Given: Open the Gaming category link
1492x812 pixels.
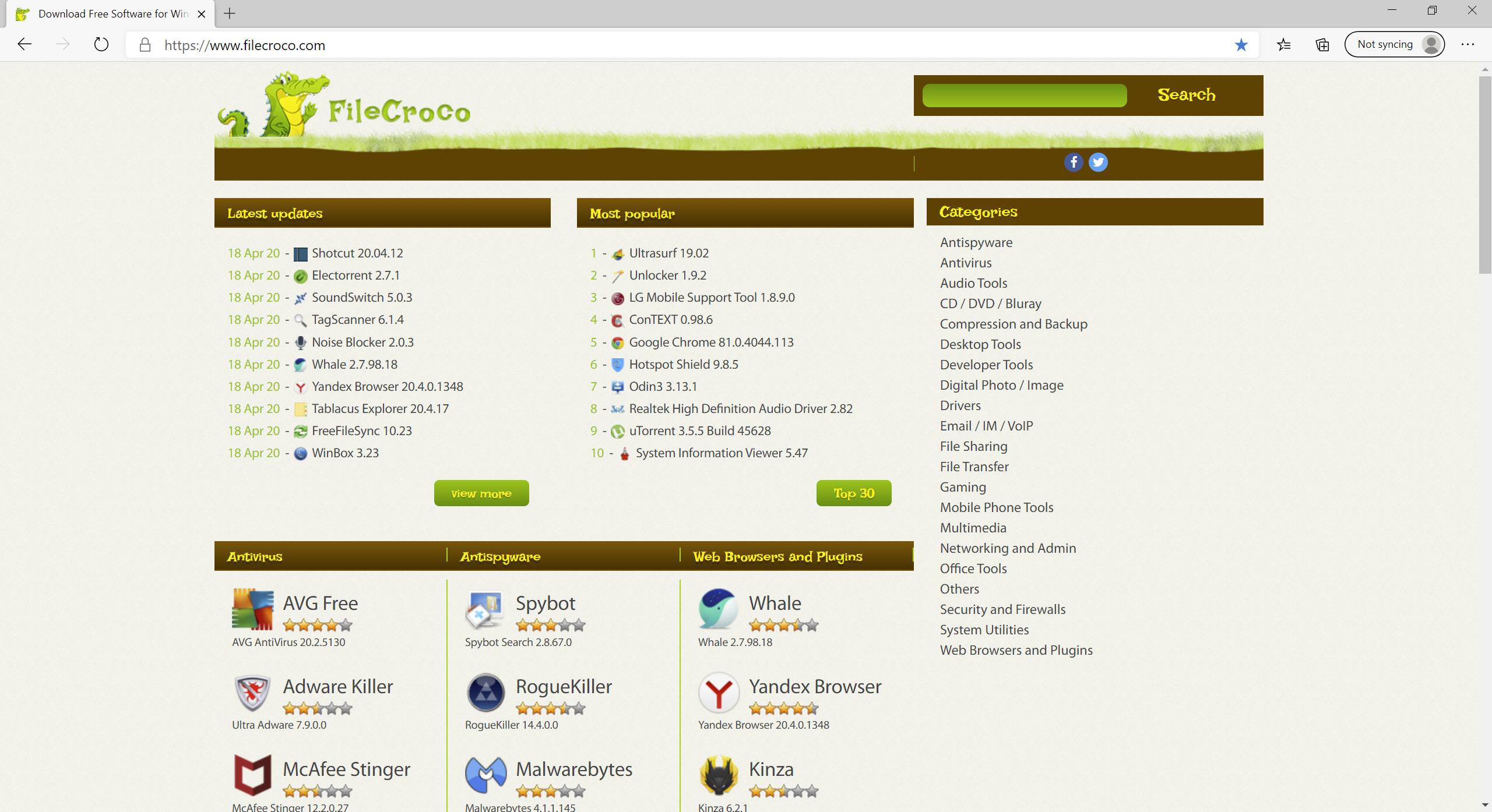Looking at the screenshot, I should [x=963, y=487].
